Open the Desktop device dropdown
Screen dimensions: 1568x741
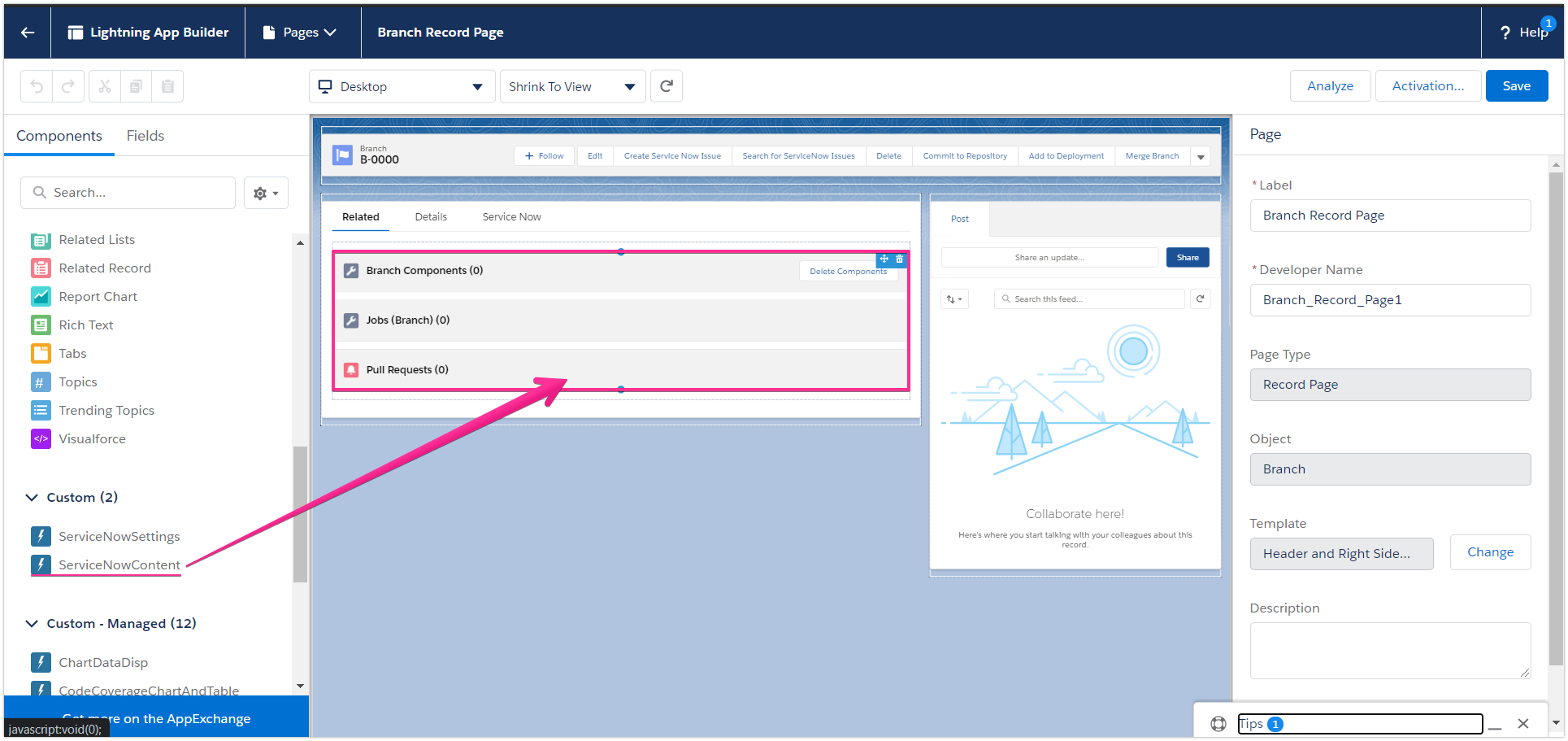[x=402, y=85]
